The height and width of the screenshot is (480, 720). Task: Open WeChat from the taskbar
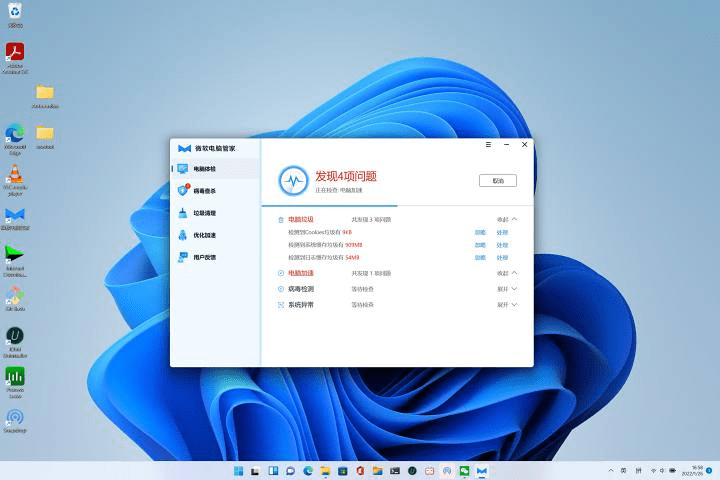(x=464, y=471)
